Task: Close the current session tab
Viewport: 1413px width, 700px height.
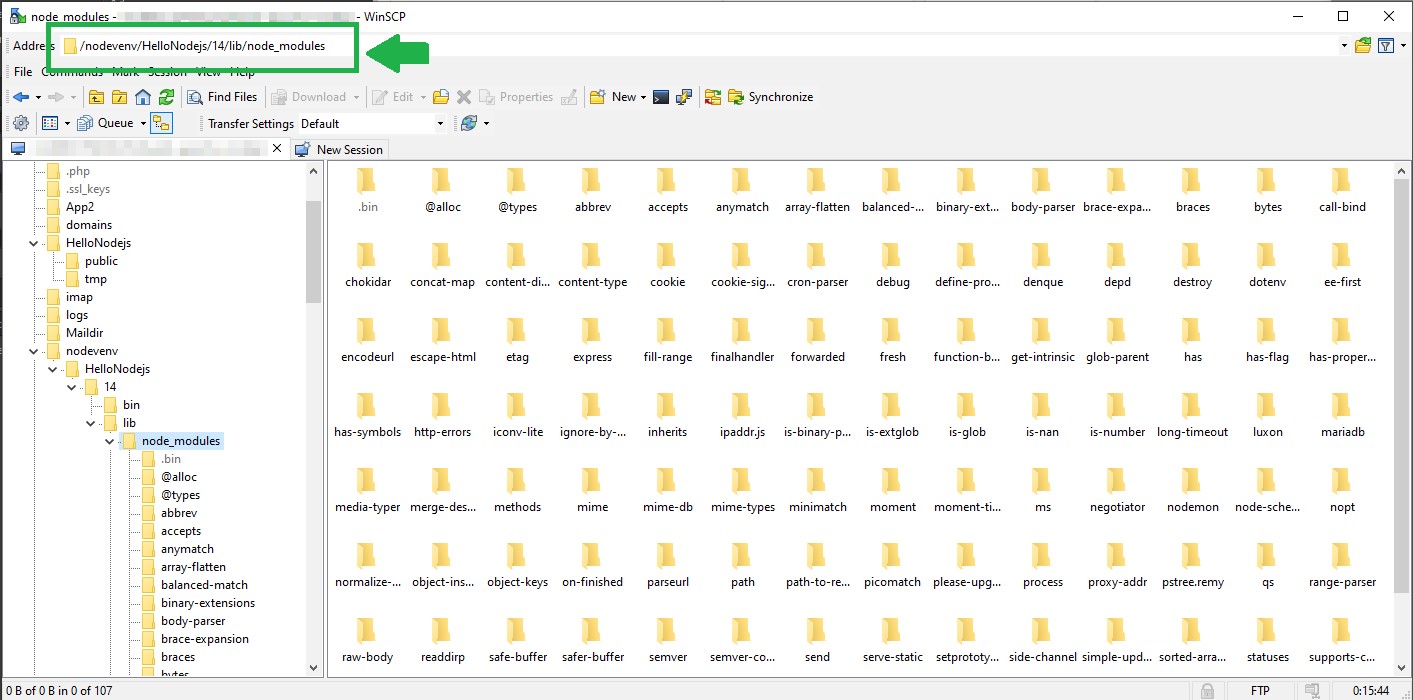Action: (277, 148)
